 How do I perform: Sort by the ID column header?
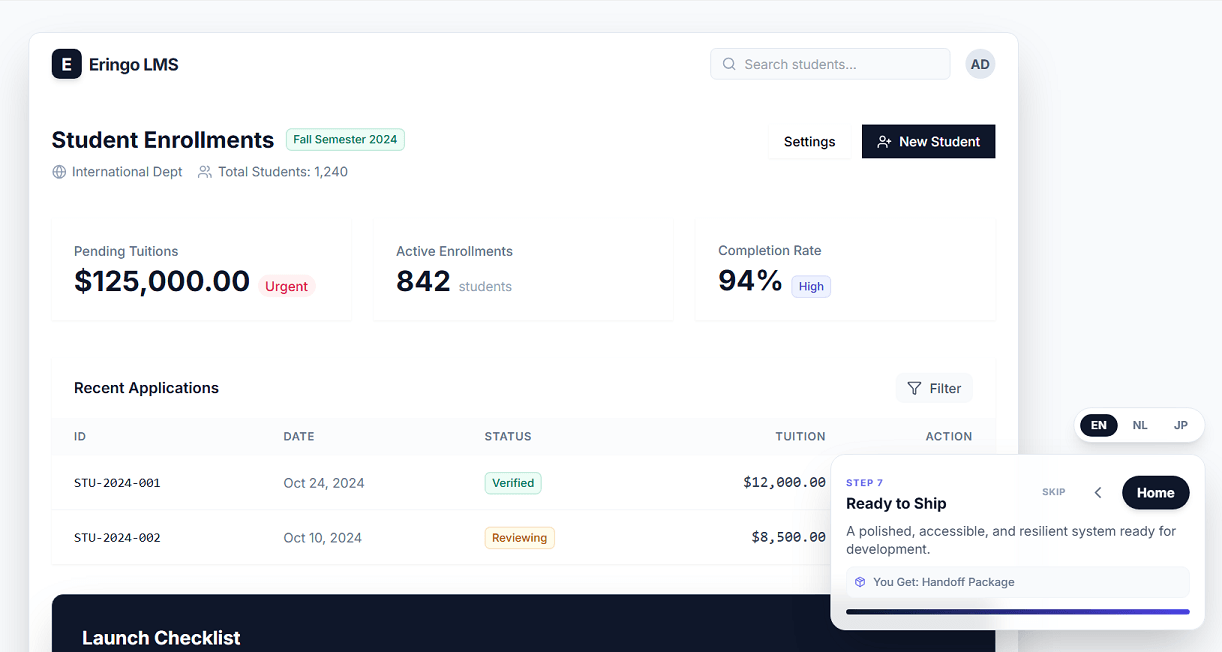(x=80, y=437)
